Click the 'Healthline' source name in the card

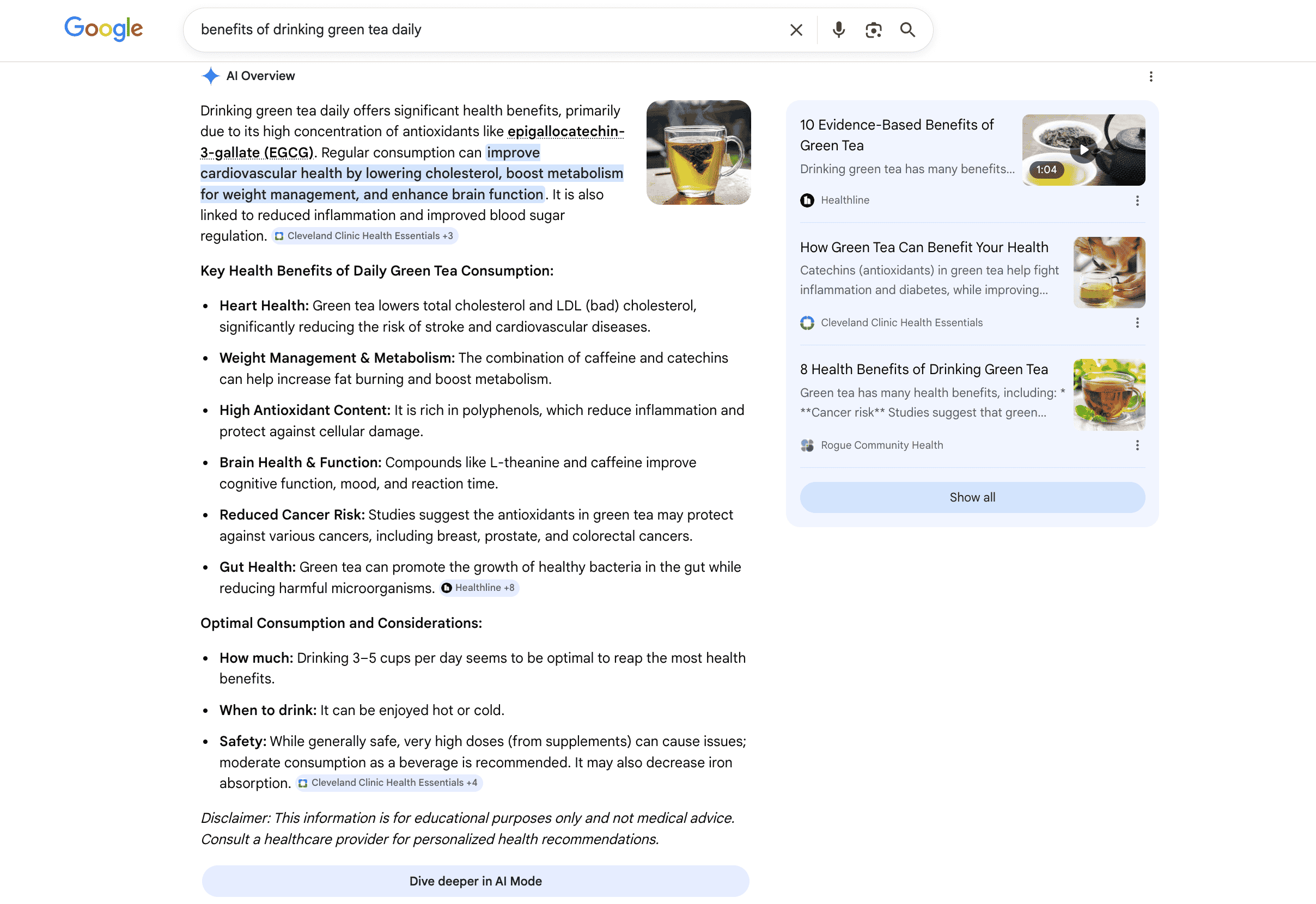click(845, 200)
